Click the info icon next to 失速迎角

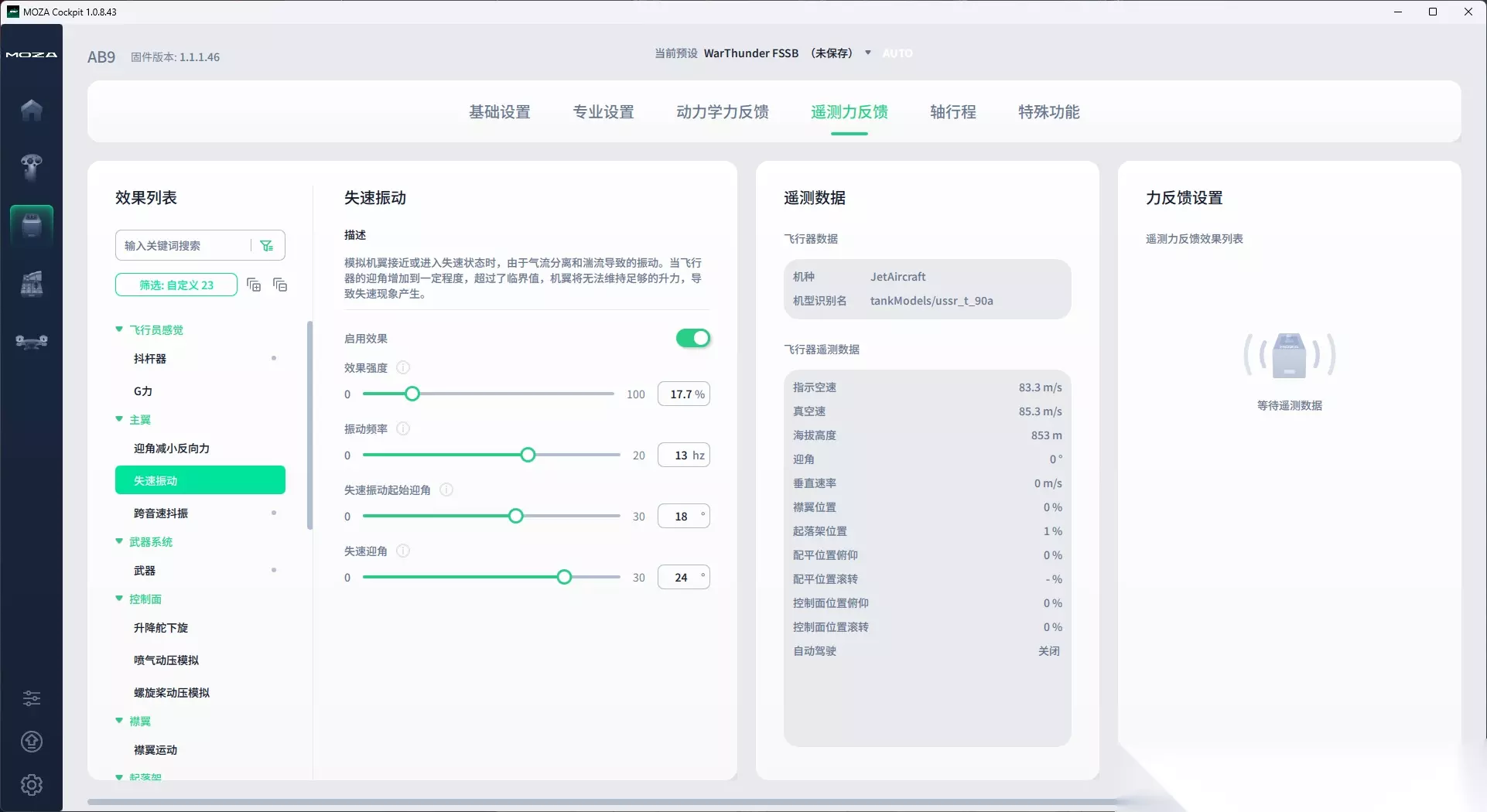[x=403, y=551]
